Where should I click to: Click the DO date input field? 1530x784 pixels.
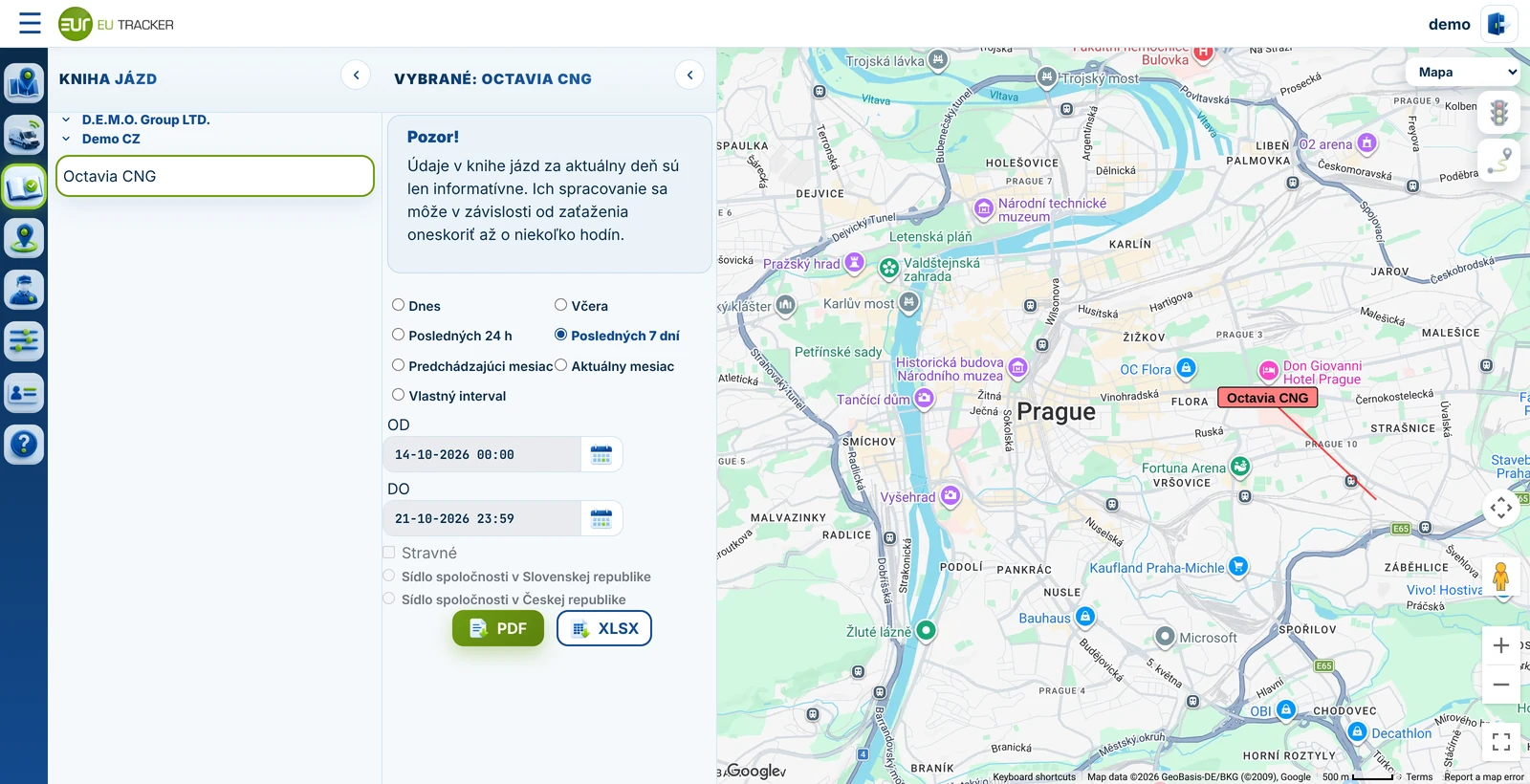point(482,518)
